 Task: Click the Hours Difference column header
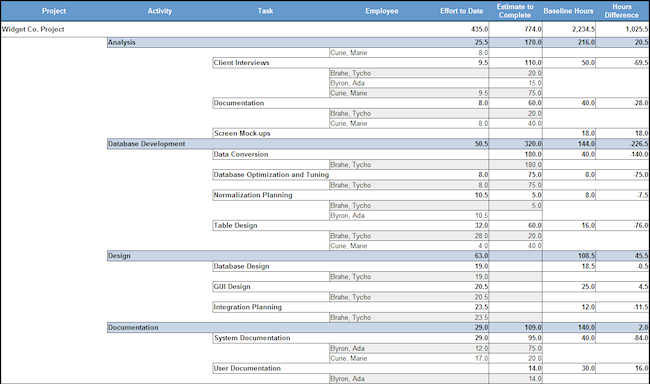[x=622, y=11]
